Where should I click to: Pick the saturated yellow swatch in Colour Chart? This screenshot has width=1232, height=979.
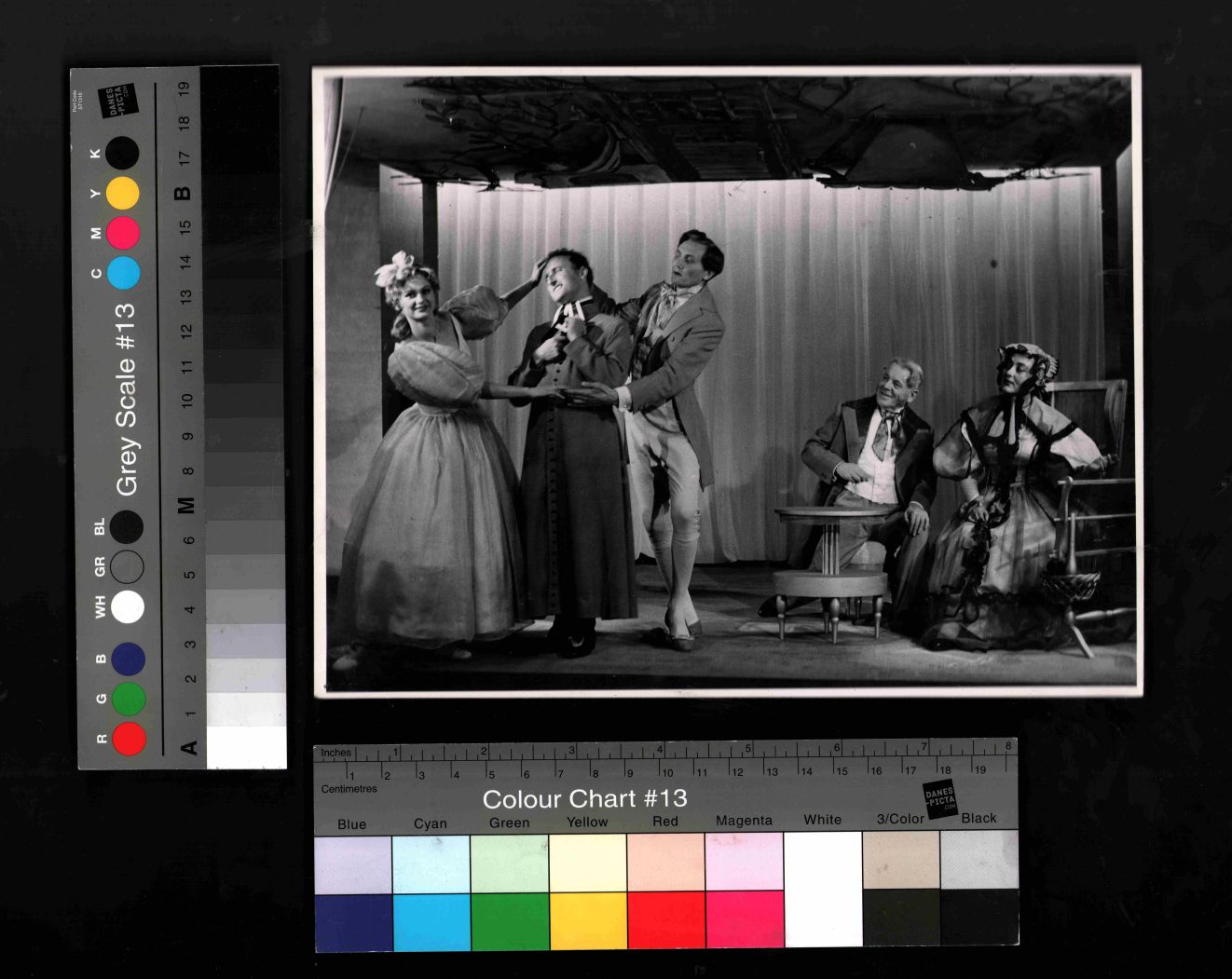click(588, 920)
